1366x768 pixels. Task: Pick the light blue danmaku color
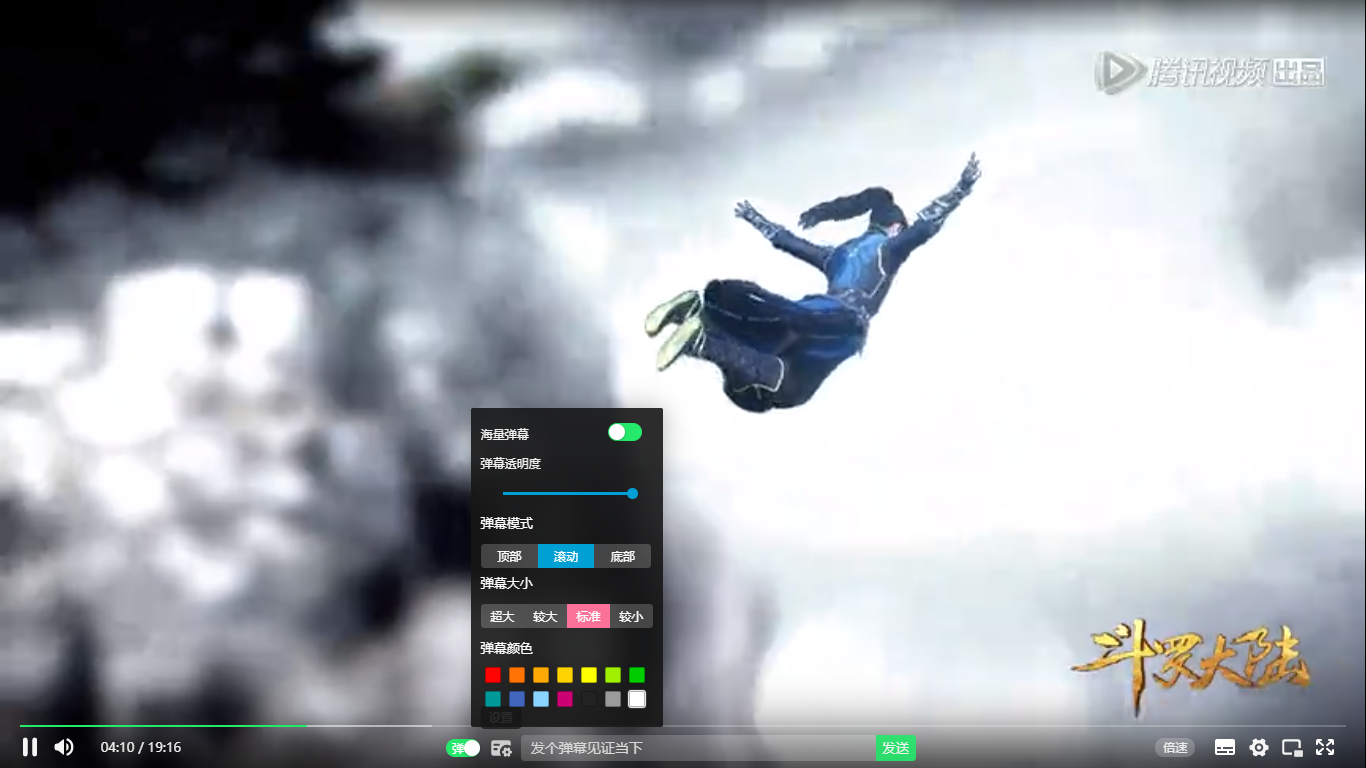(x=541, y=699)
